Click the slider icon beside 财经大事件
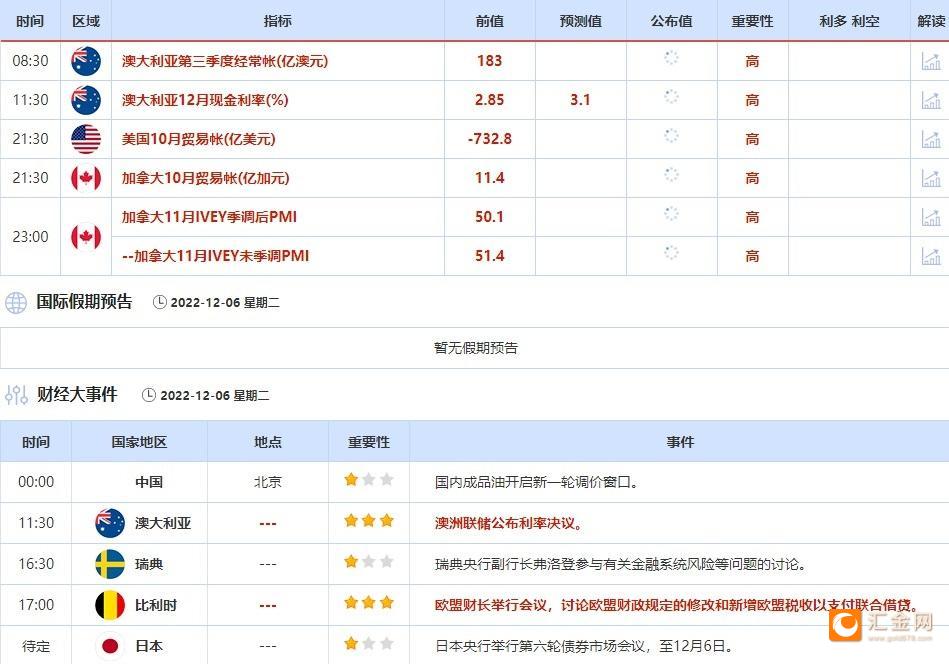 pos(16,395)
